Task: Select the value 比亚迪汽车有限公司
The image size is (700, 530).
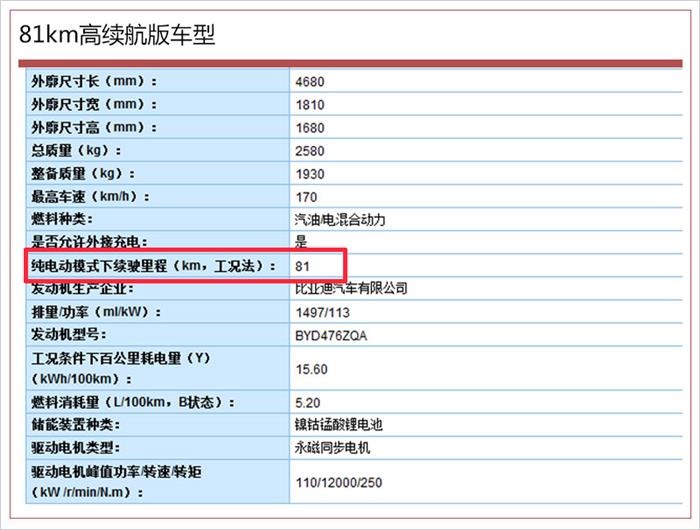Action: pos(351,288)
